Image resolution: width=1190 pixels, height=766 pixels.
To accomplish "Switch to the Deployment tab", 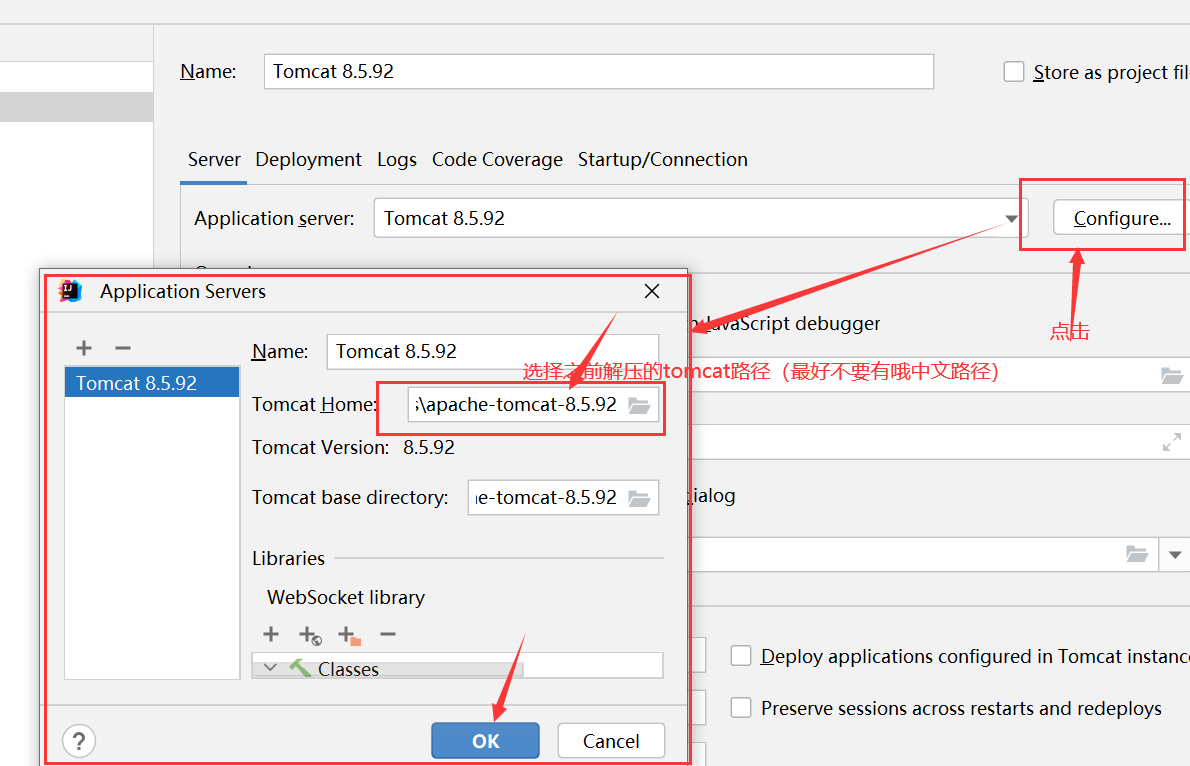I will click(x=308, y=159).
